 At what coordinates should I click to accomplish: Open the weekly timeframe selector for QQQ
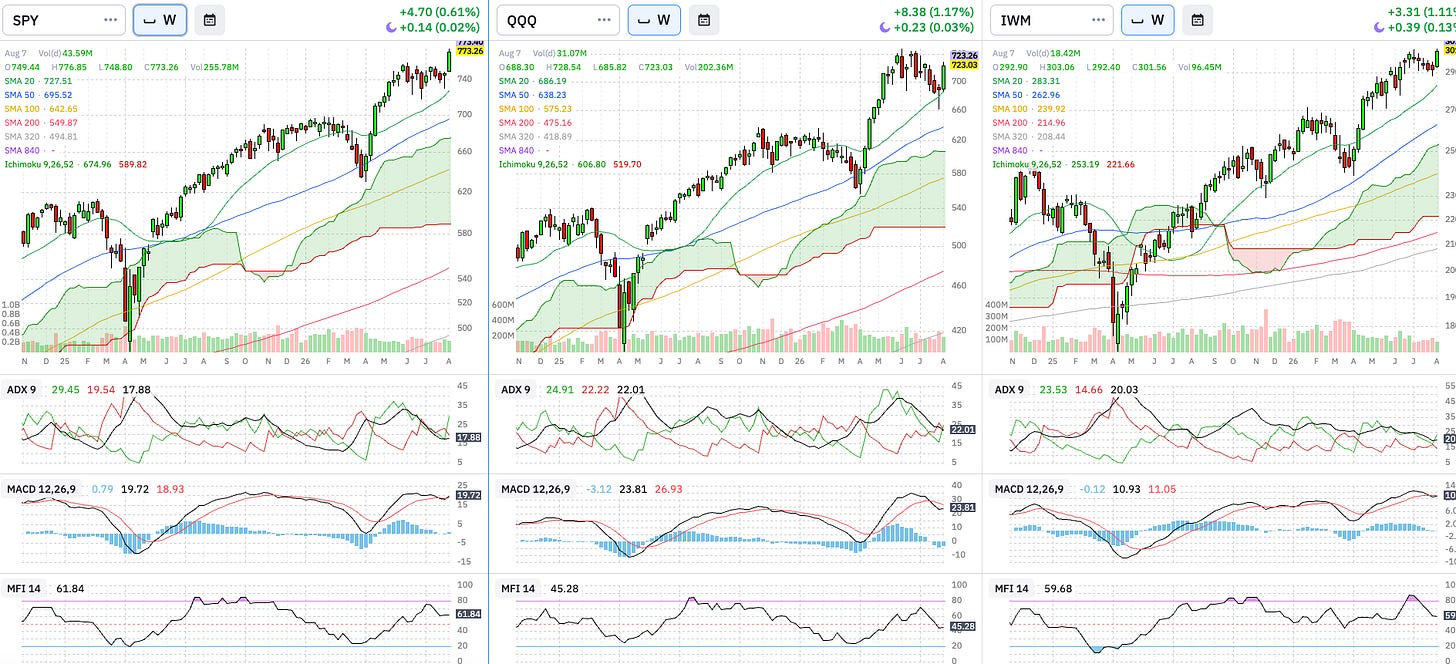(x=654, y=19)
